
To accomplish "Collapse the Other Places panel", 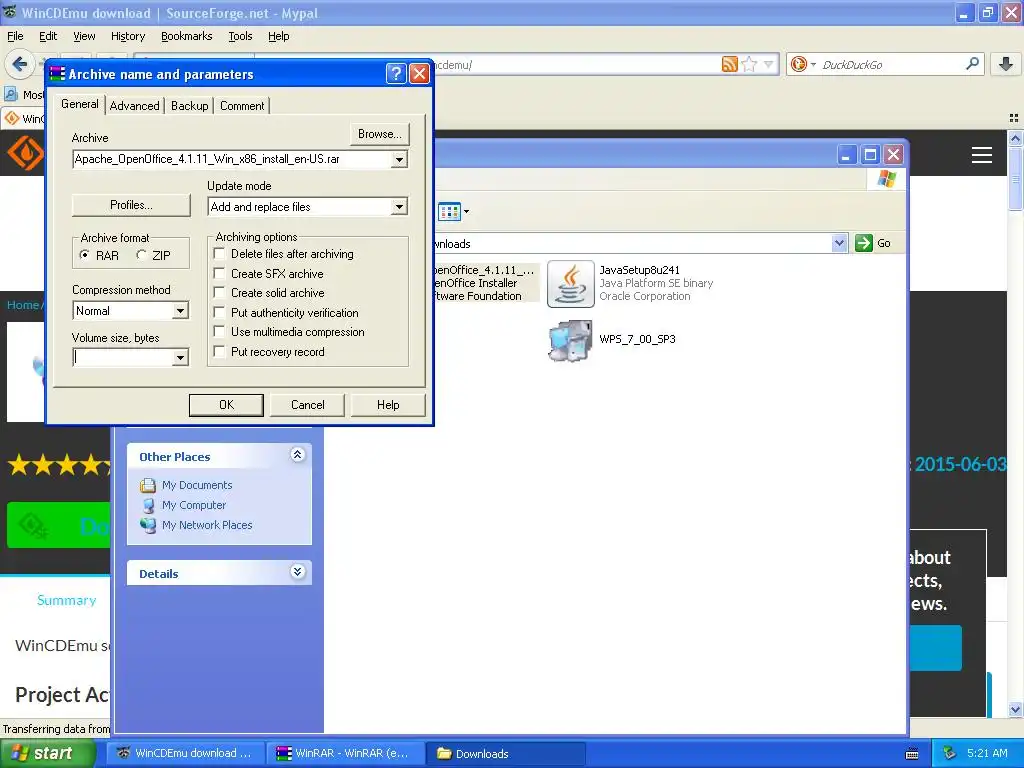I will click(x=297, y=455).
